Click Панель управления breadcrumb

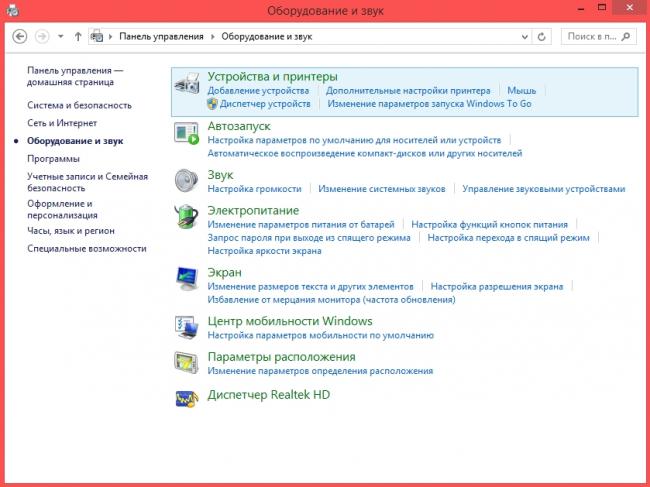coord(161,36)
